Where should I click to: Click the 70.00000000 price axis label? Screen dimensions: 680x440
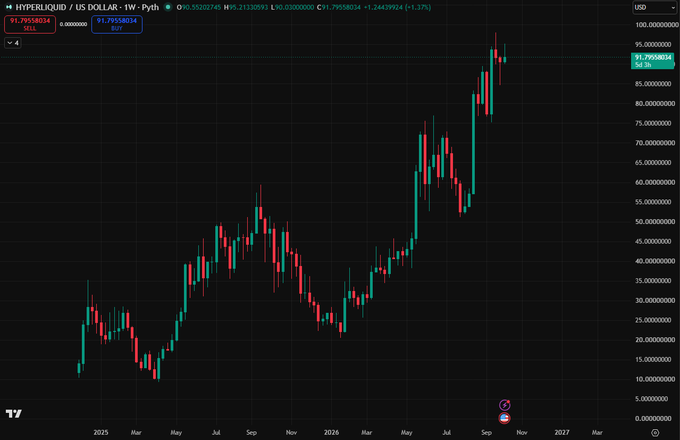[655, 143]
